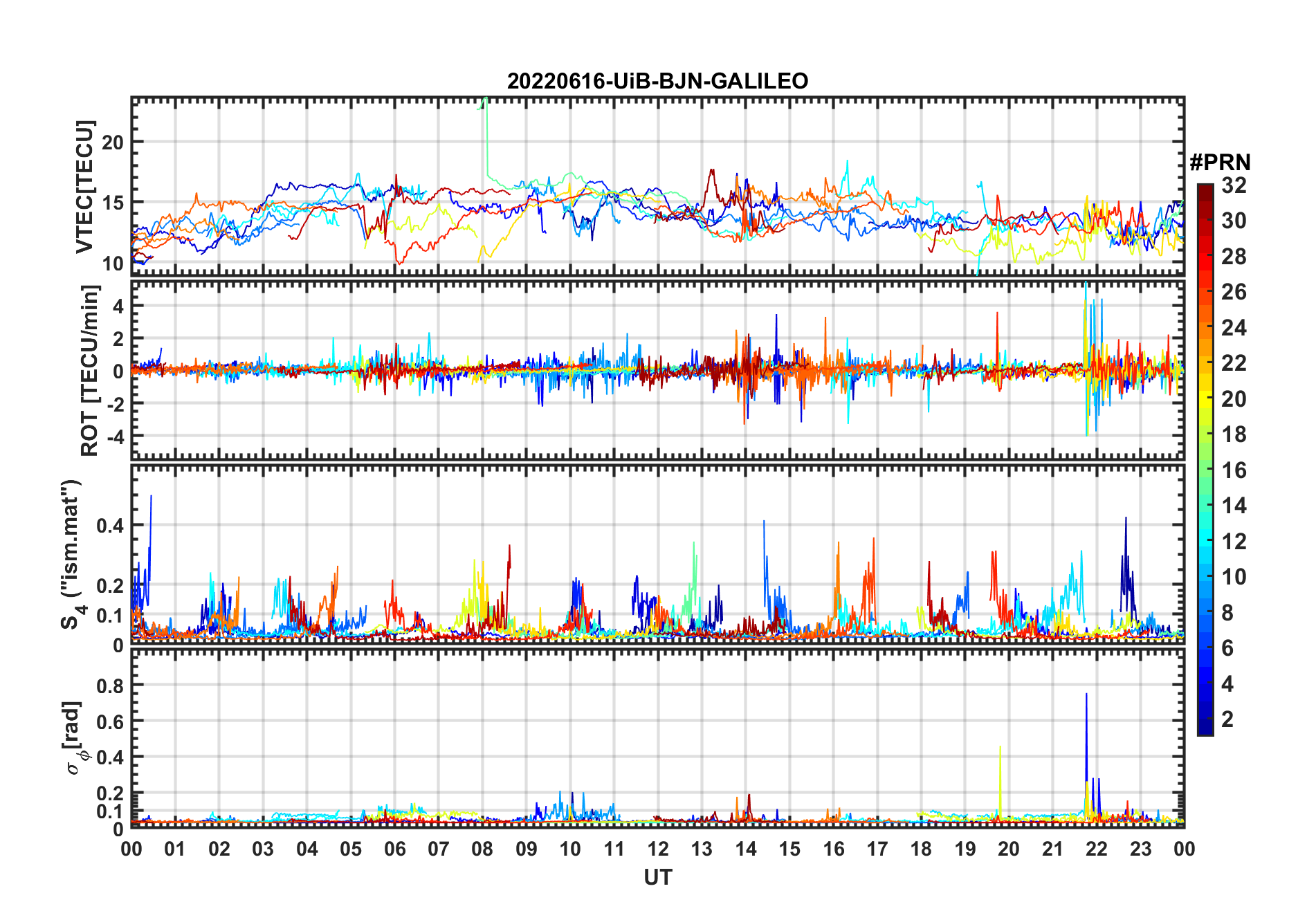This screenshot has width=1316, height=920.
Task: Click x-axis hour tick label 03
Action: 263,849
